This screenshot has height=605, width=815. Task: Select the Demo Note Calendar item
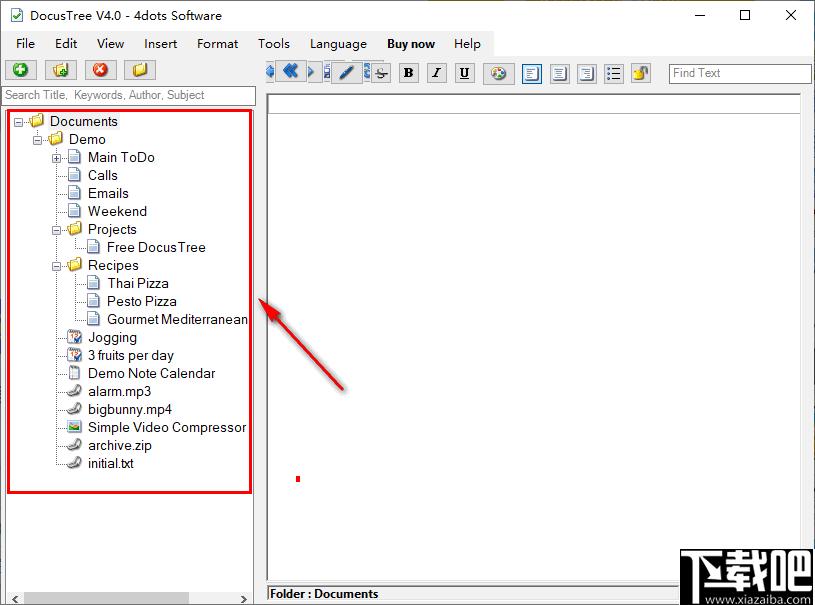point(151,373)
